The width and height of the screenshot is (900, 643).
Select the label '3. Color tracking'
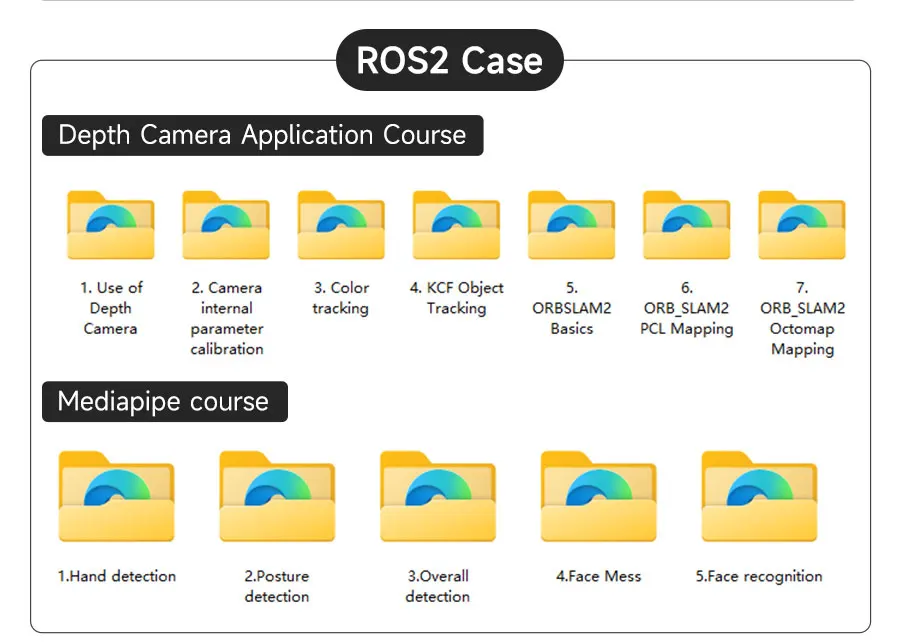[x=341, y=298]
